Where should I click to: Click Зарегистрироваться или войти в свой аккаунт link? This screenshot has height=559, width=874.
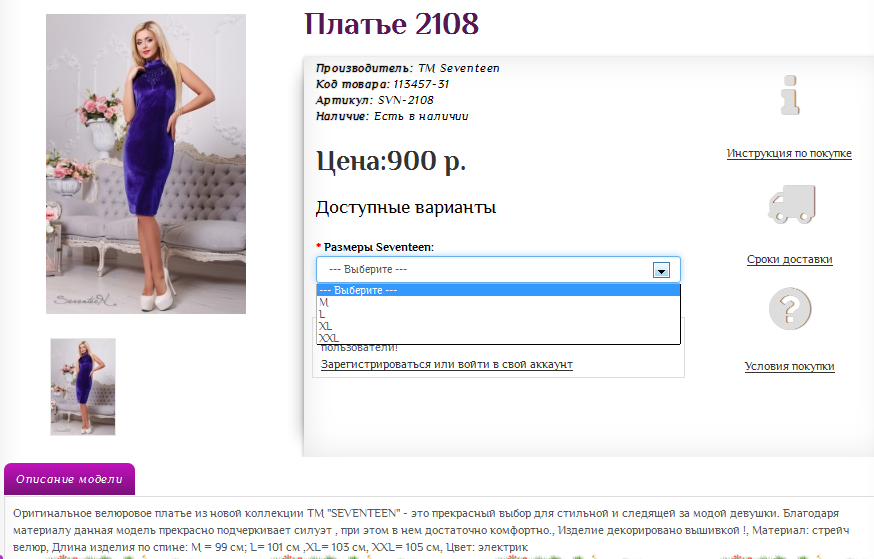[x=446, y=364]
